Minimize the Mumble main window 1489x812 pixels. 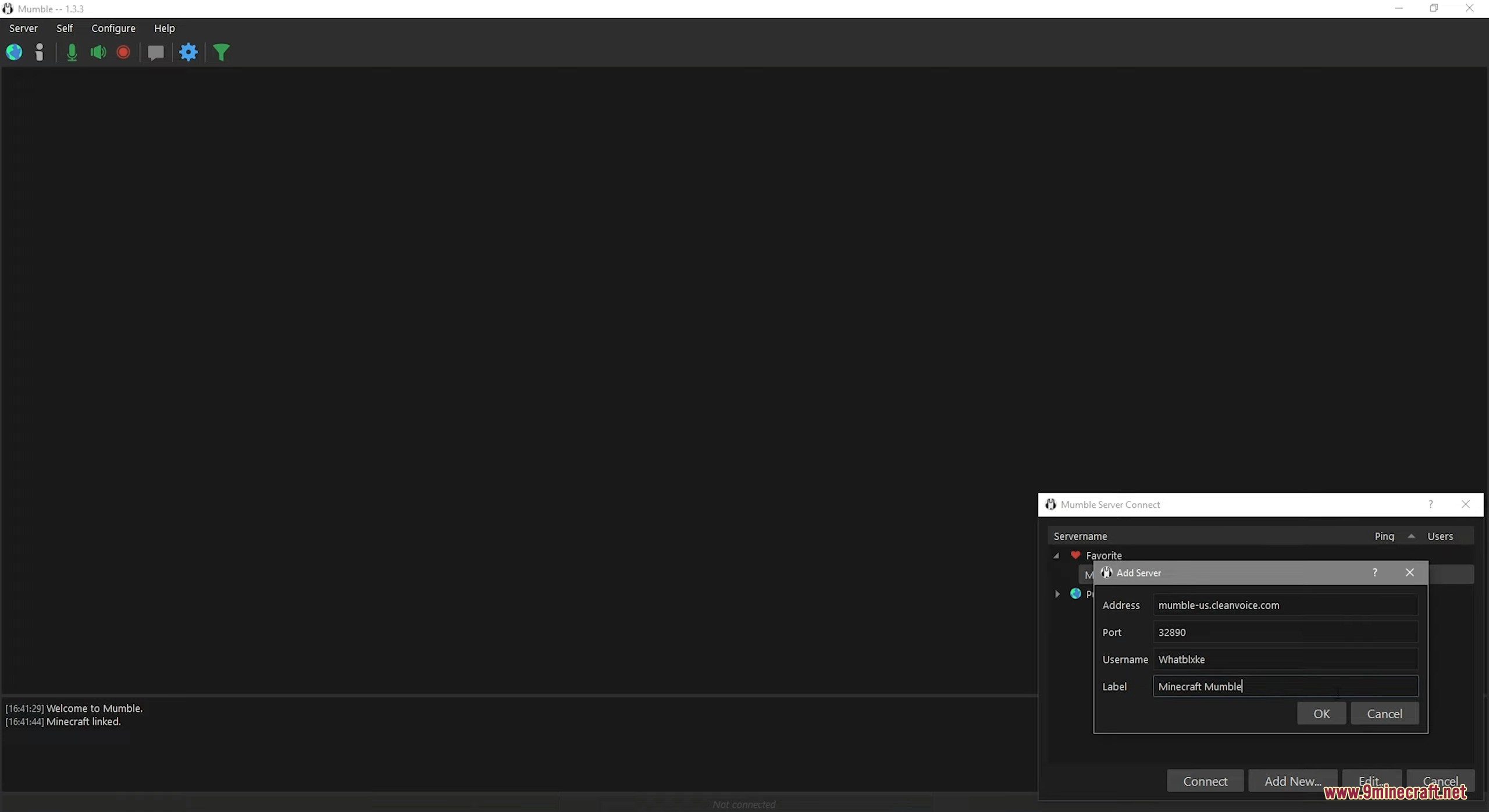(x=1399, y=8)
